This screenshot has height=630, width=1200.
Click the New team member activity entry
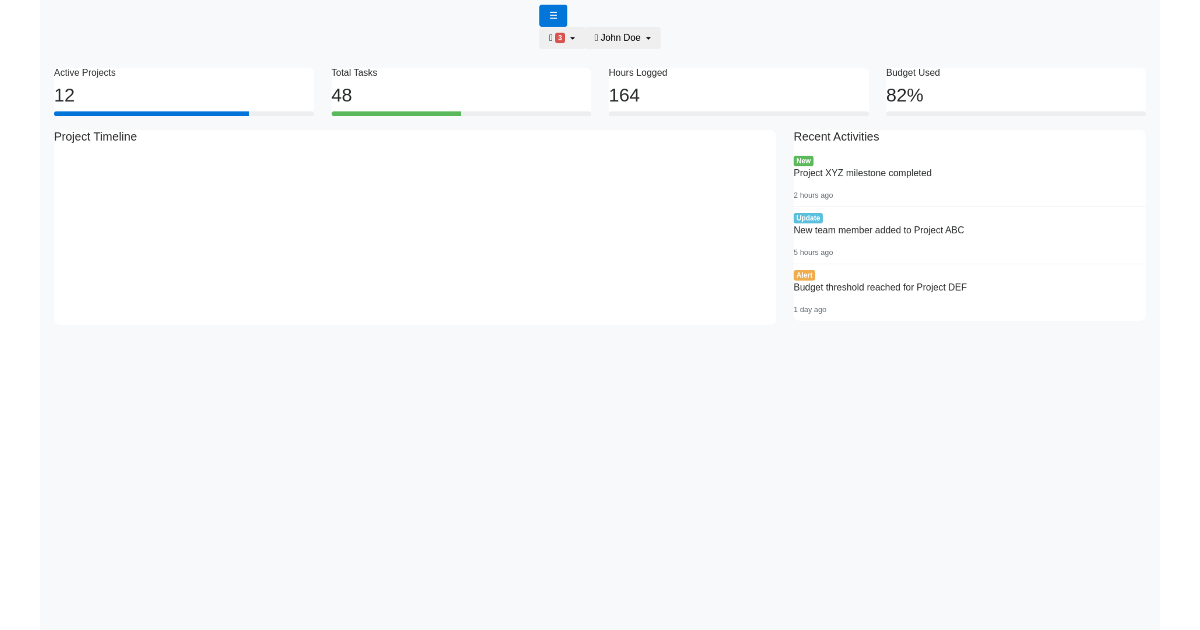[x=878, y=230]
